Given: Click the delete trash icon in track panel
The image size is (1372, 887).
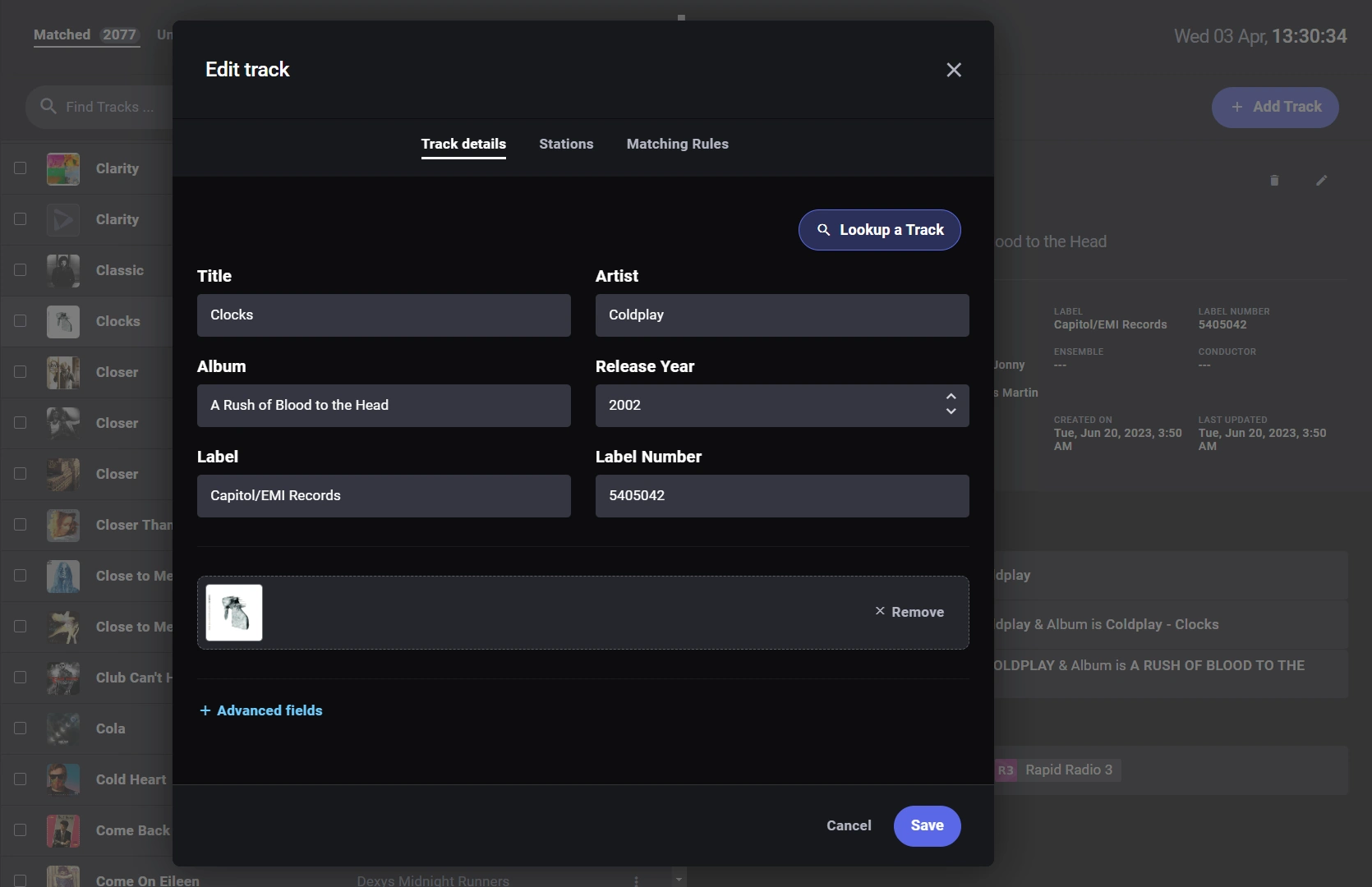Looking at the screenshot, I should 1274,180.
